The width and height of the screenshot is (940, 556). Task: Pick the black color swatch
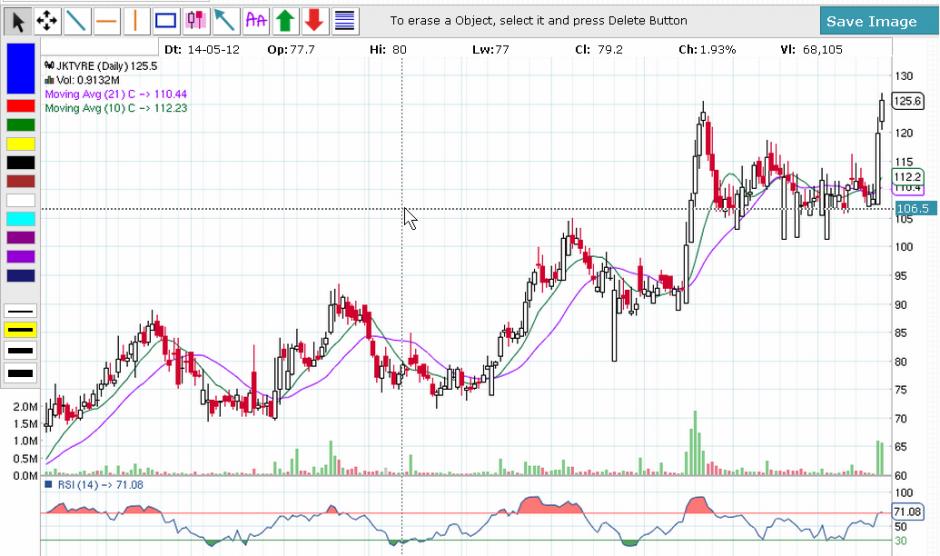(x=21, y=163)
